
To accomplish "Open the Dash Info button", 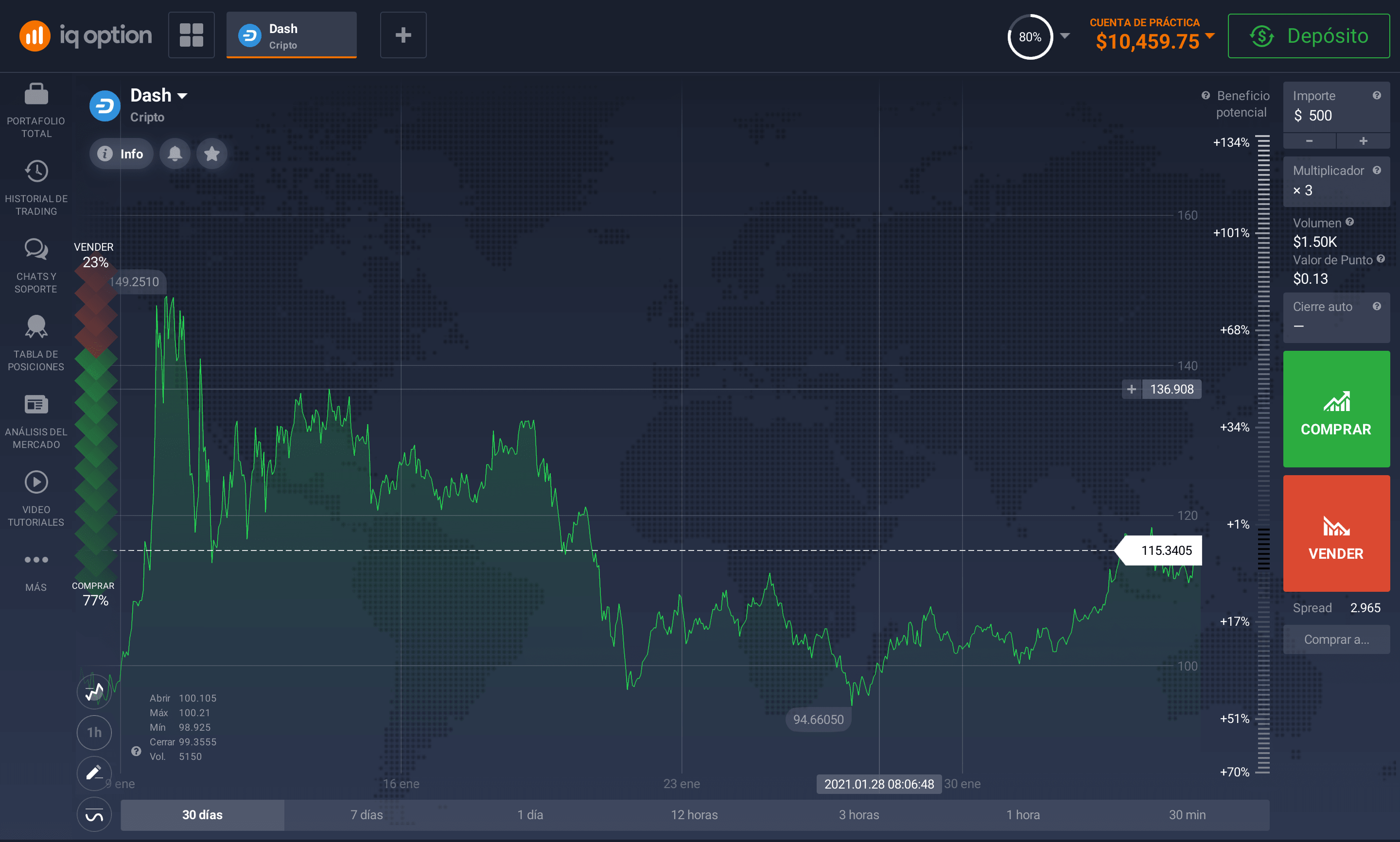I will [121, 154].
